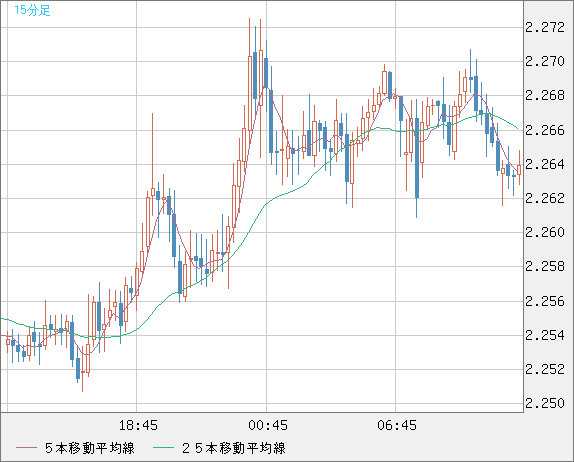Click the 2.266 price axis label
This screenshot has width=574, height=462.
545,130
